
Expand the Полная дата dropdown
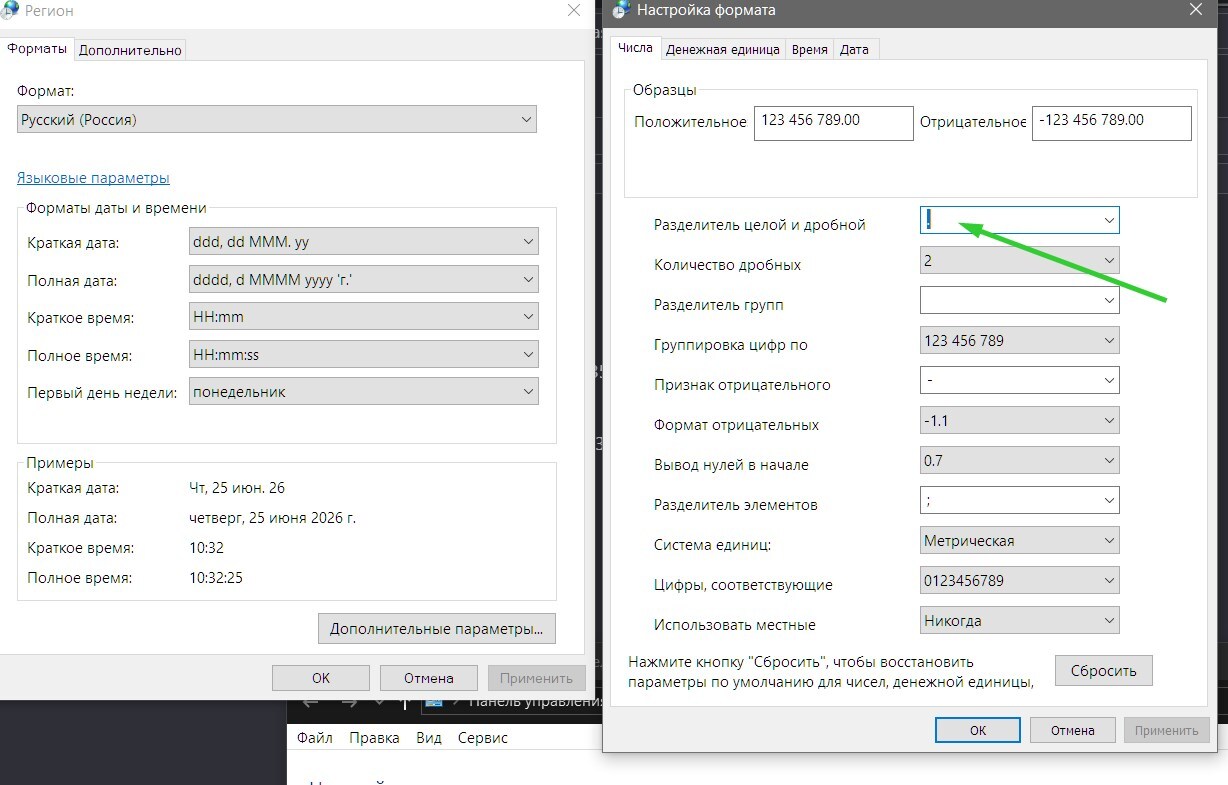363,279
